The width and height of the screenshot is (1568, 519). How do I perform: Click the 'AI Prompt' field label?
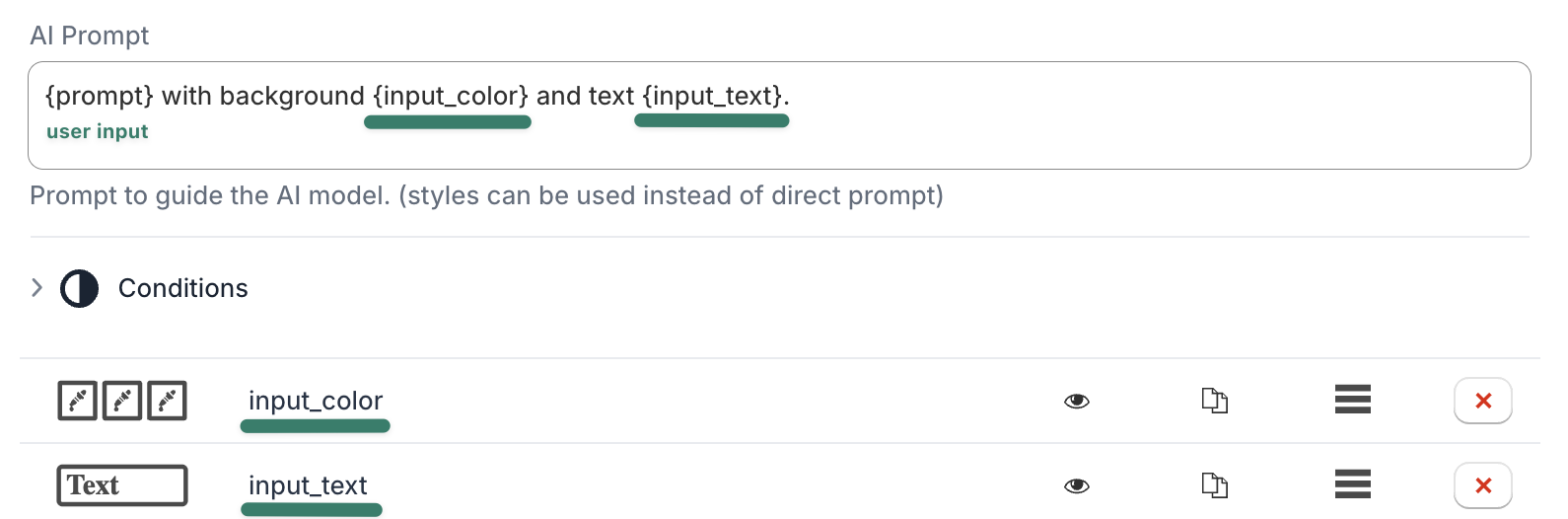90,36
